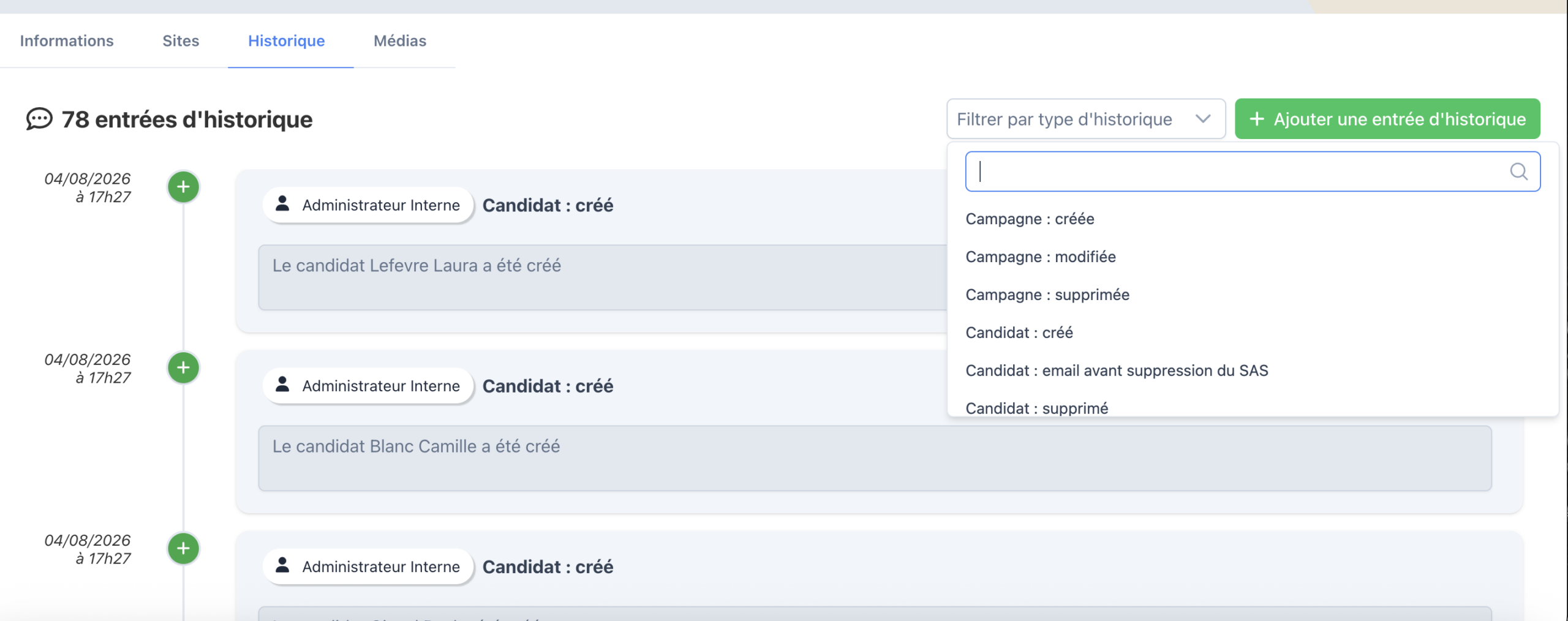This screenshot has width=1568, height=621.
Task: Switch to the Informations tab
Action: [67, 40]
